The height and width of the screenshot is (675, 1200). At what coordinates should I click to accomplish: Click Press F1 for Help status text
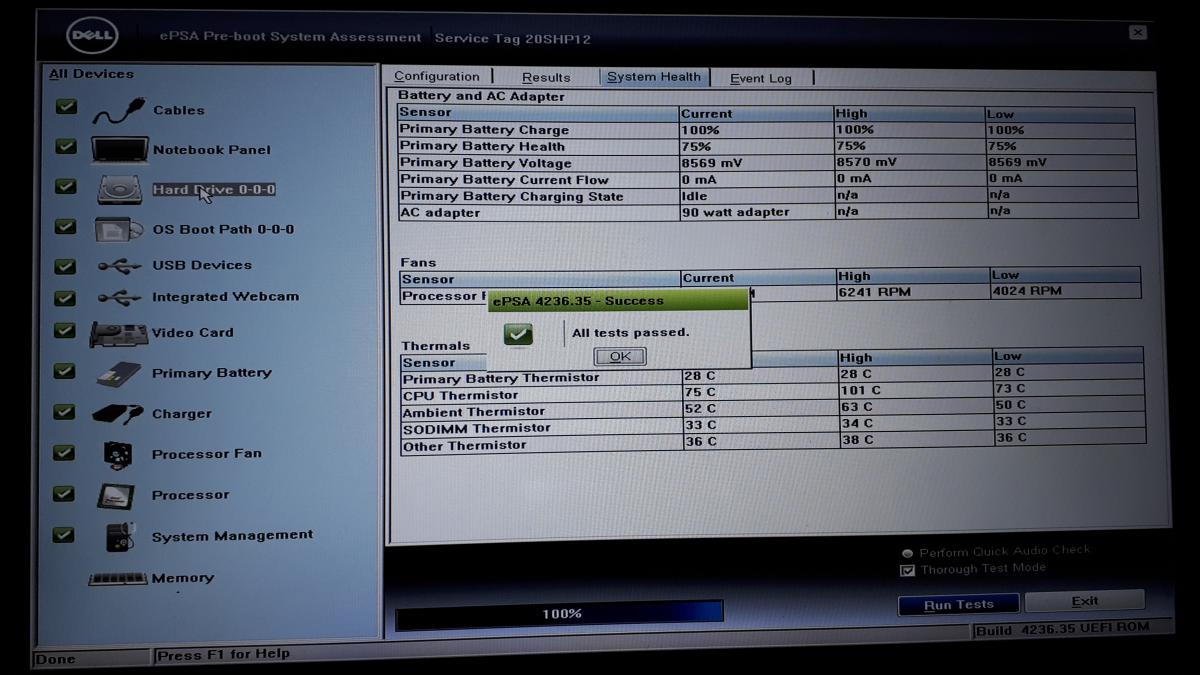[x=223, y=655]
